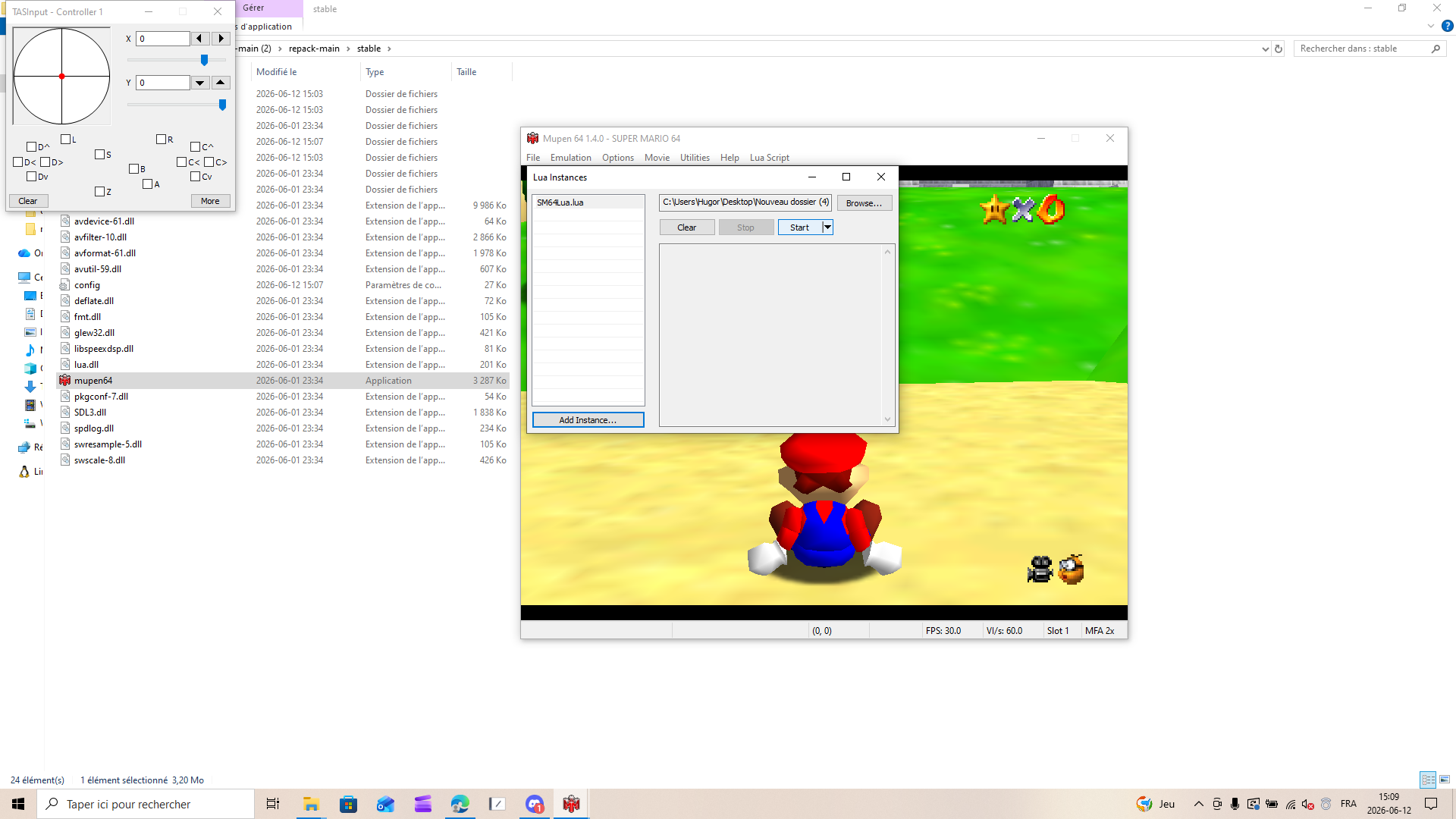Toggle the C> C-right checkbox
This screenshot has height=819, width=1456.
(x=209, y=162)
